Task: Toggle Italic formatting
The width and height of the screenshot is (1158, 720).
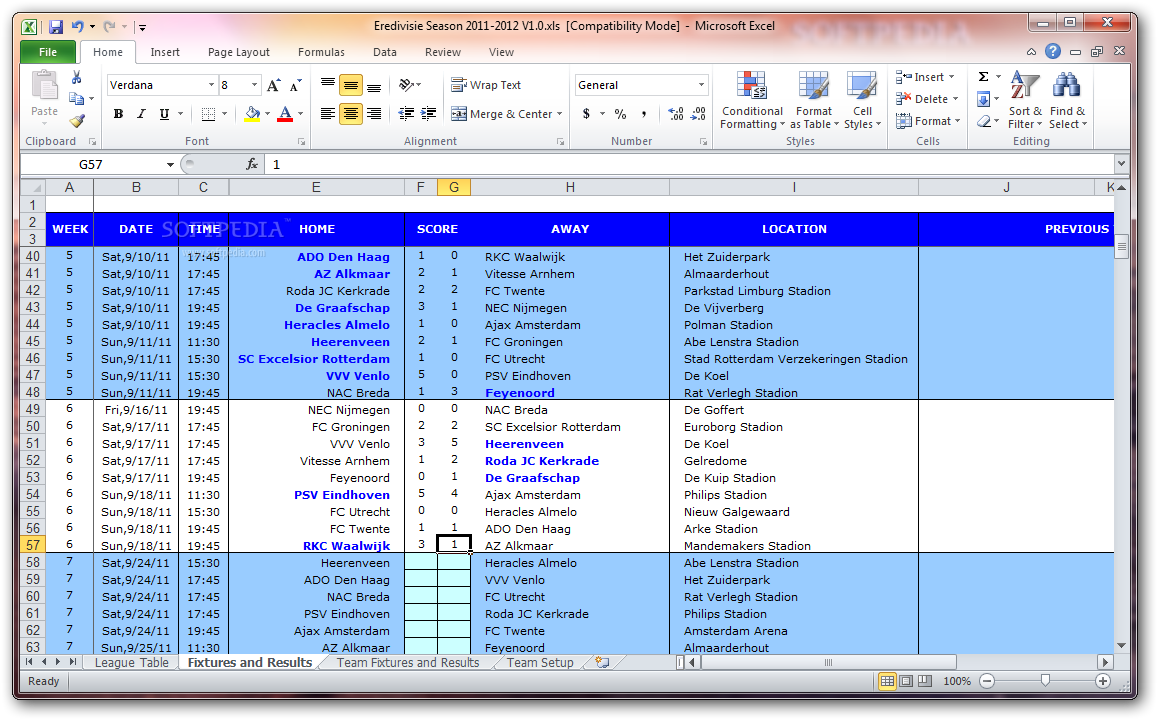Action: (141, 114)
